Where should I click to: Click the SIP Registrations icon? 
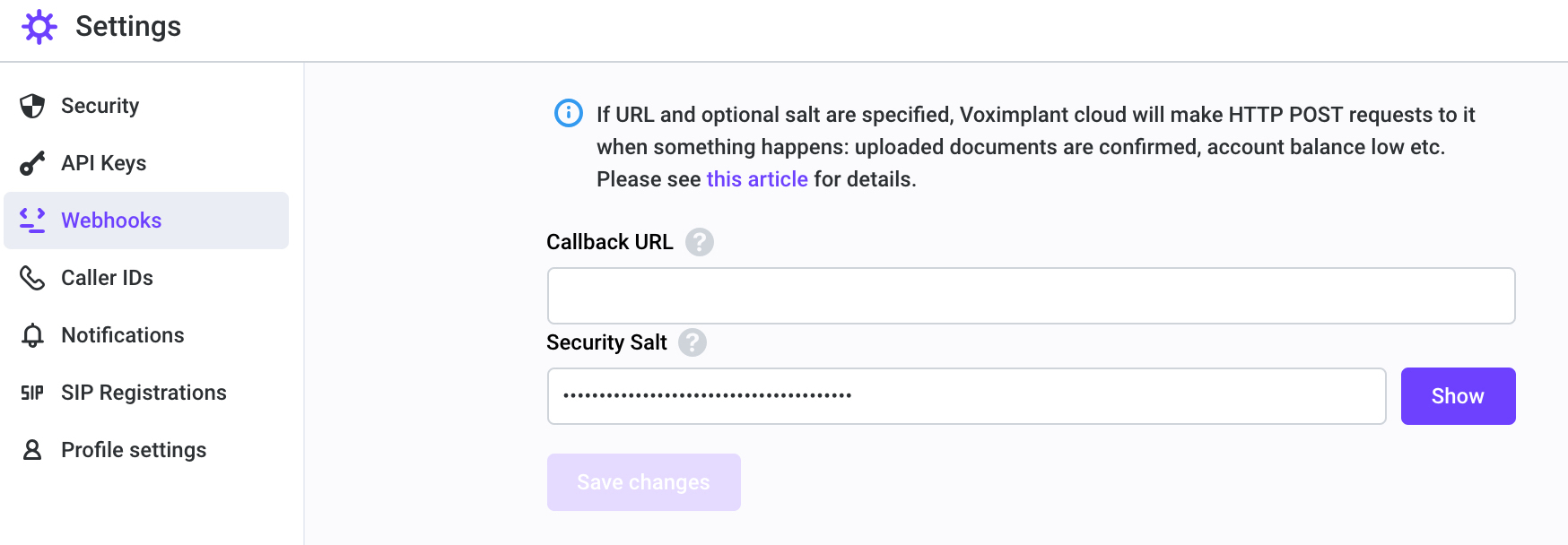click(x=32, y=393)
